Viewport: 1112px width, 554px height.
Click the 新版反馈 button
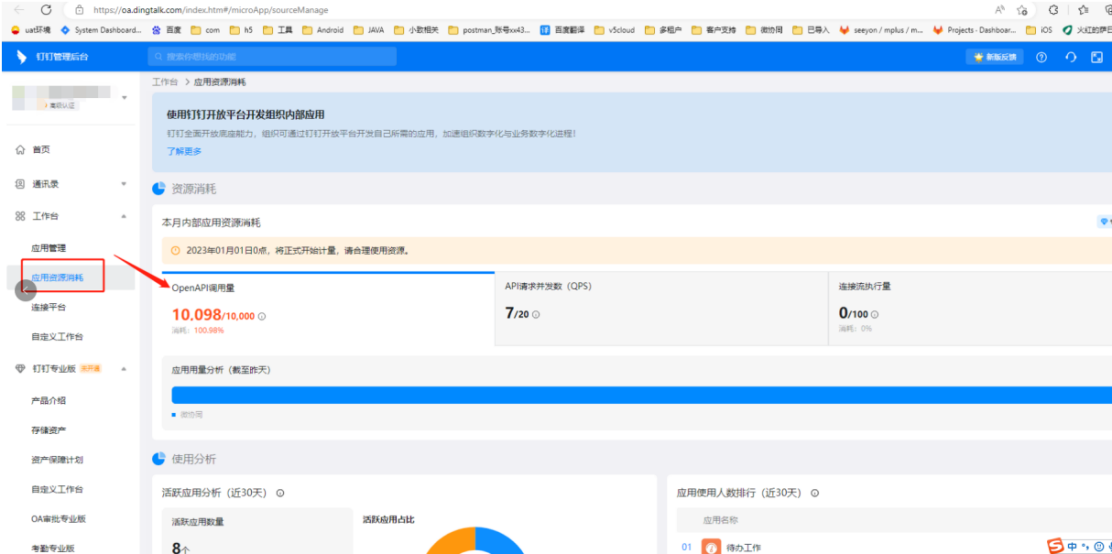(x=995, y=57)
